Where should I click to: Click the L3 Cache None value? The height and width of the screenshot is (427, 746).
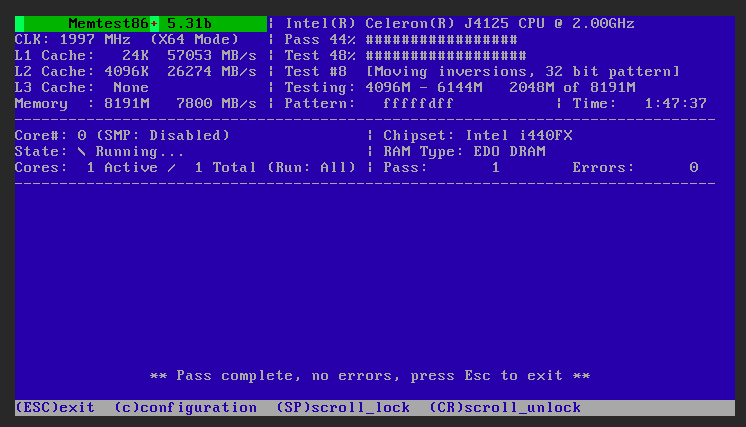131,87
